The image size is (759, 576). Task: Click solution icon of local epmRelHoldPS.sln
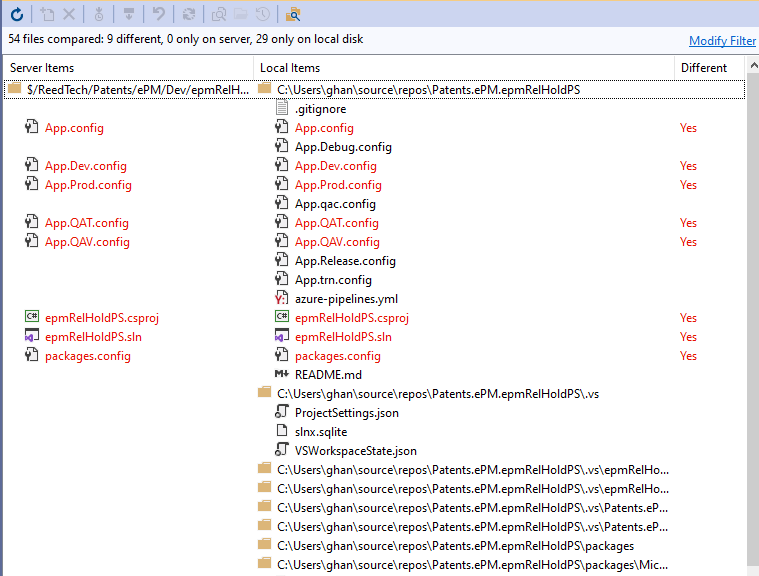(x=282, y=335)
